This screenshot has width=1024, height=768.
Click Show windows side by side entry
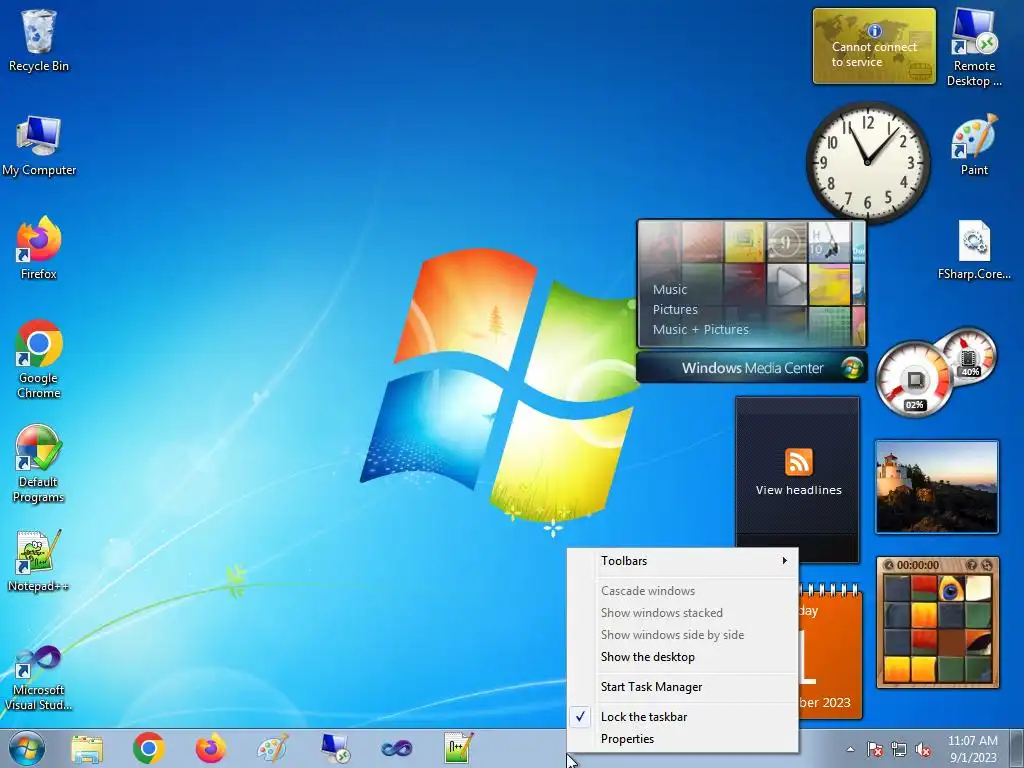[682, 635]
